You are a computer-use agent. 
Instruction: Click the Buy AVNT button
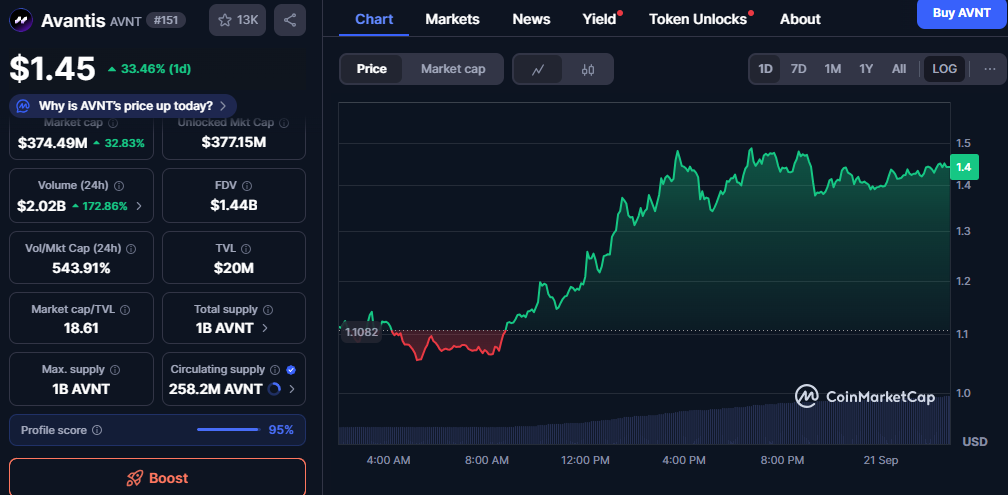(x=961, y=13)
